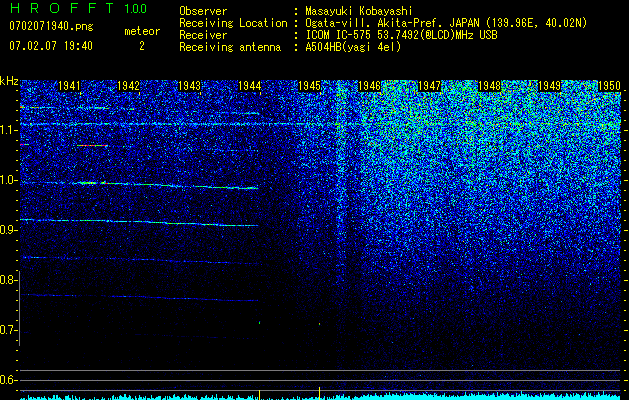Click time marker 1948
Viewport: 629px width, 400px height.
(x=490, y=86)
